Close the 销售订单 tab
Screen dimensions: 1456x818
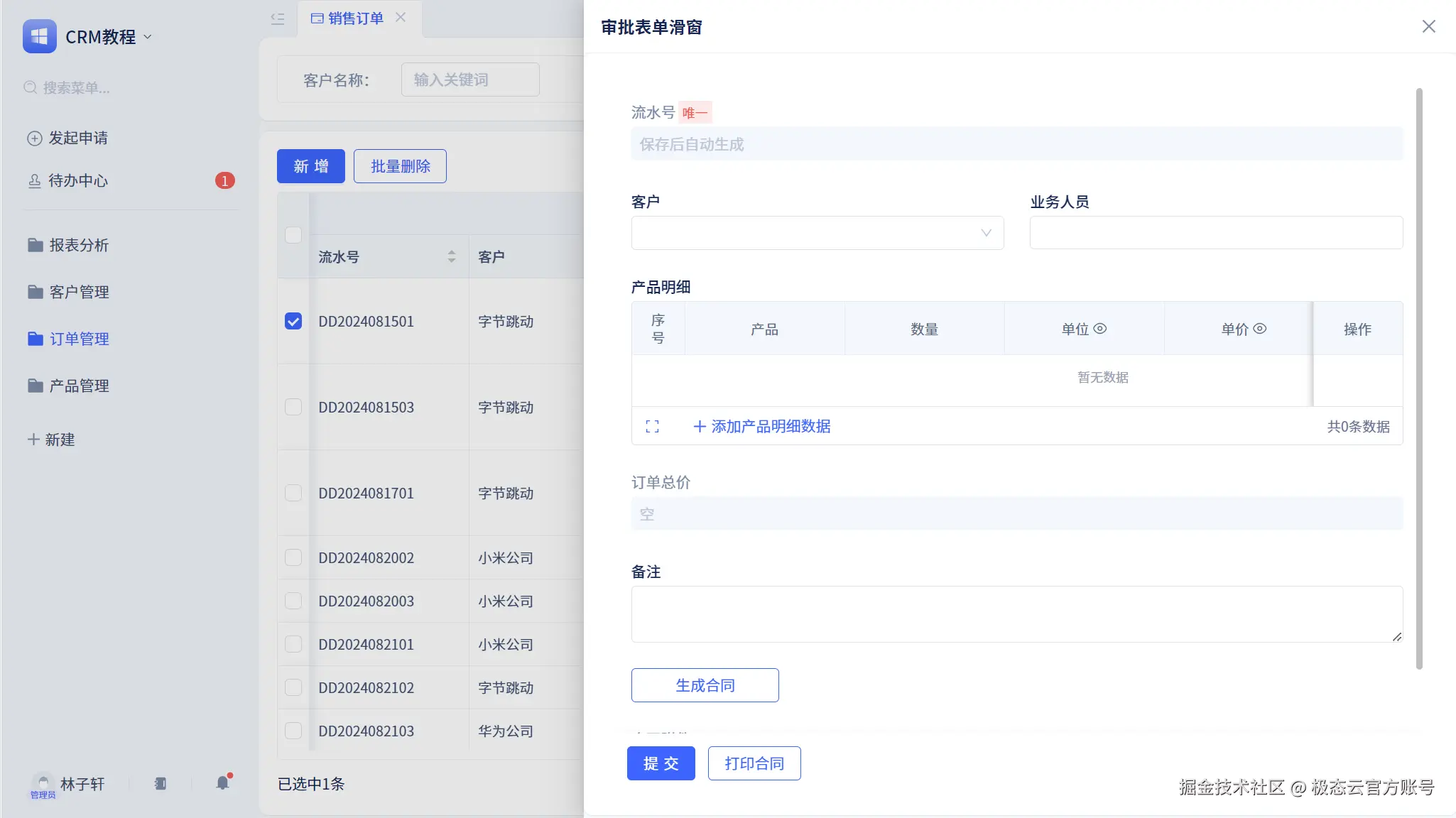pos(401,17)
